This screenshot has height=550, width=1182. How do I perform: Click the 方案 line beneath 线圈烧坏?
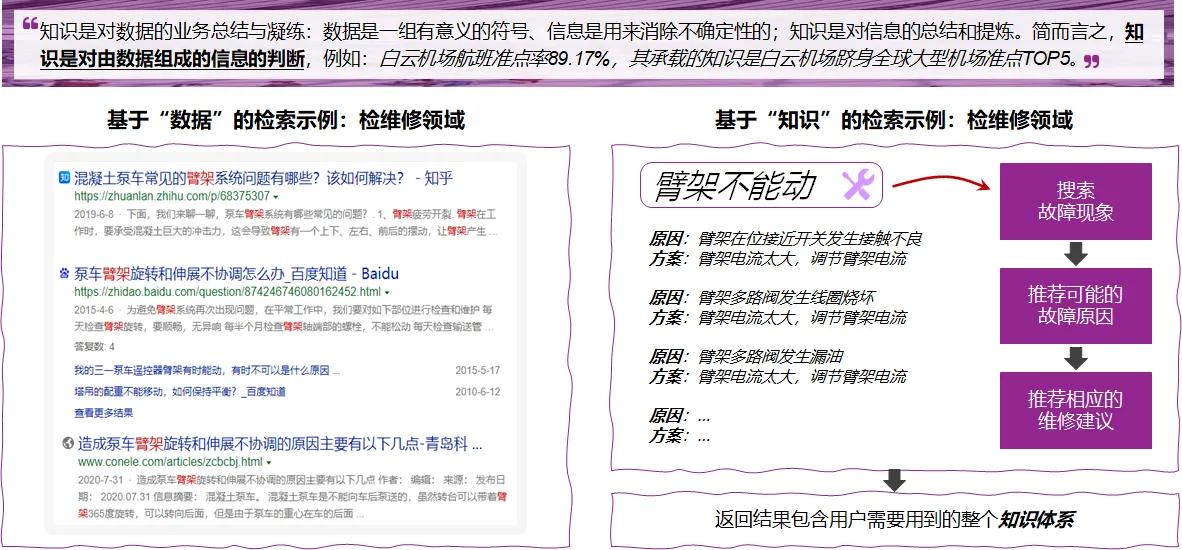coord(777,317)
